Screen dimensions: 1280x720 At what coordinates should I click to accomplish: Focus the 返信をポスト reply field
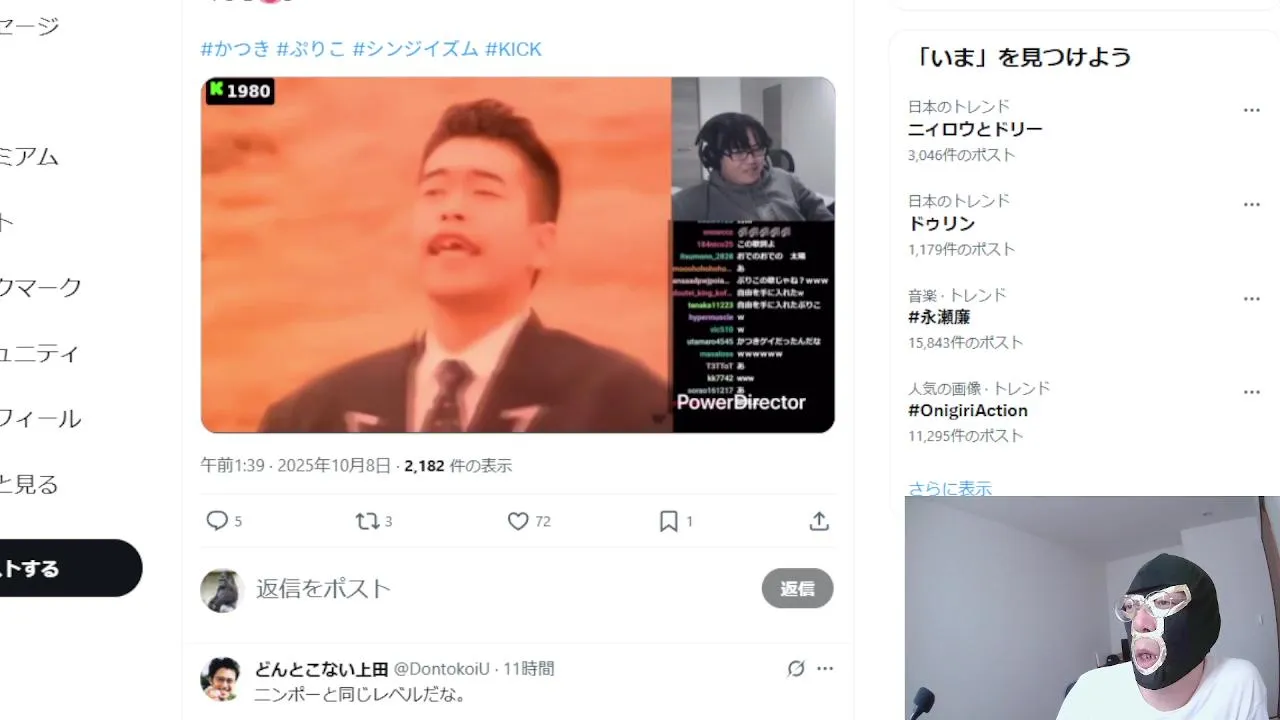(x=500, y=588)
